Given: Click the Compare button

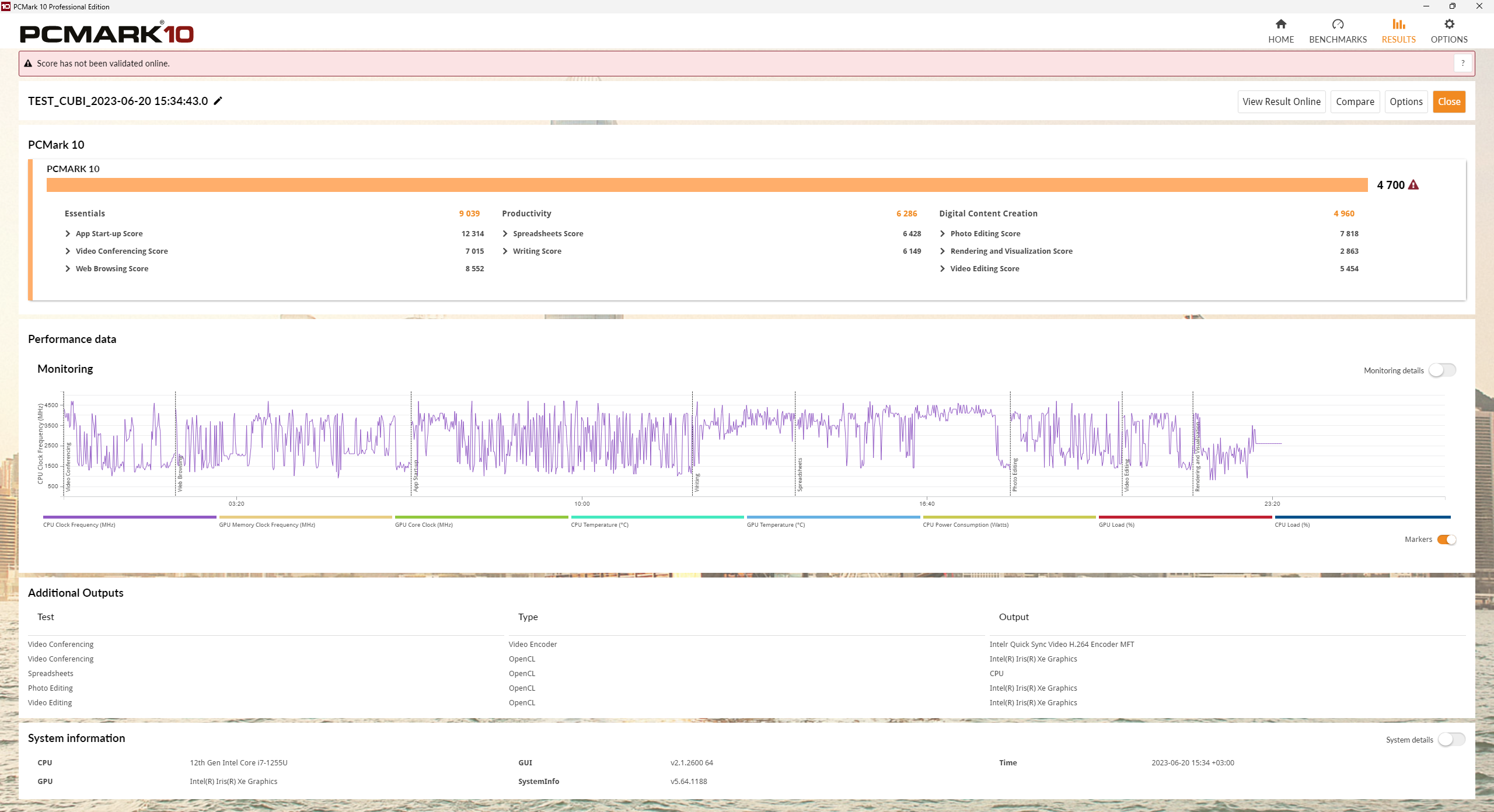Looking at the screenshot, I should coord(1355,101).
